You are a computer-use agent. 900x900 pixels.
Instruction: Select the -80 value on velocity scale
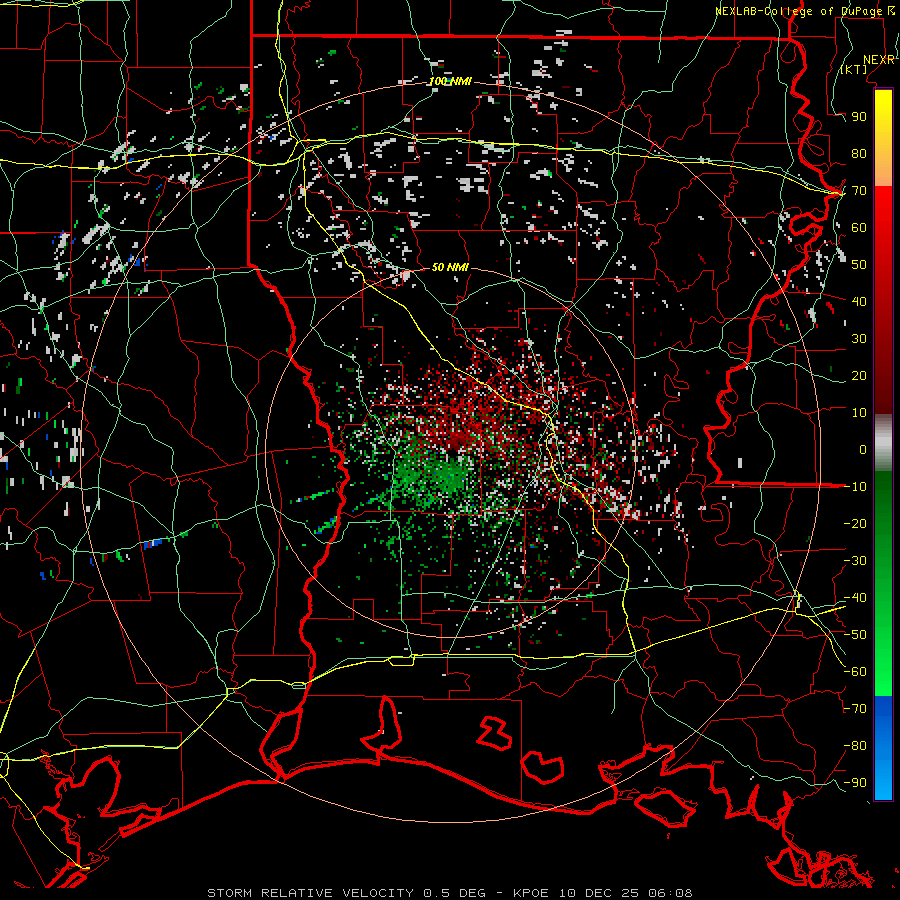tap(855, 746)
